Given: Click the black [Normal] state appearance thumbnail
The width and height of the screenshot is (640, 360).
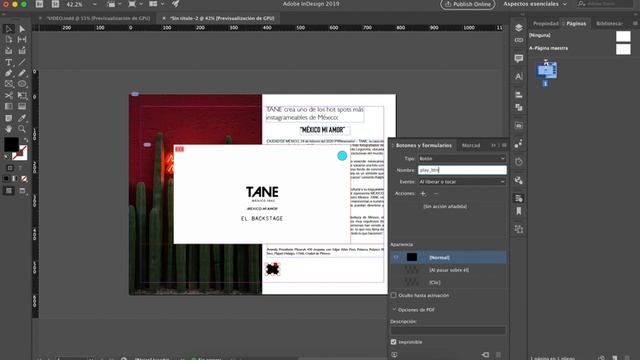Looking at the screenshot, I should [412, 257].
